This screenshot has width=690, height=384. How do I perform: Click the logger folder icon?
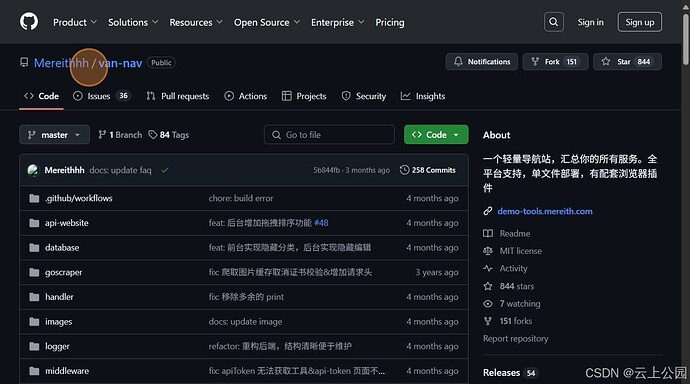click(x=34, y=346)
